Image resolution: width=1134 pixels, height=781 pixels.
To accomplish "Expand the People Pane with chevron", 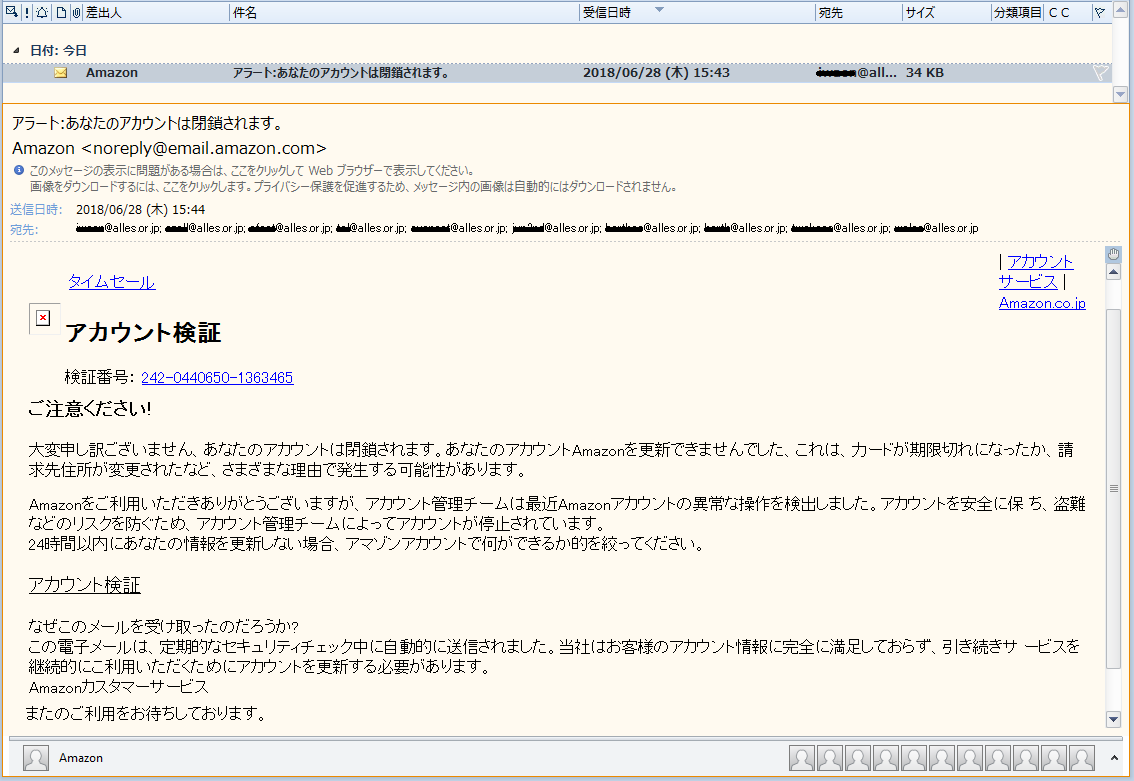I will tap(1114, 758).
